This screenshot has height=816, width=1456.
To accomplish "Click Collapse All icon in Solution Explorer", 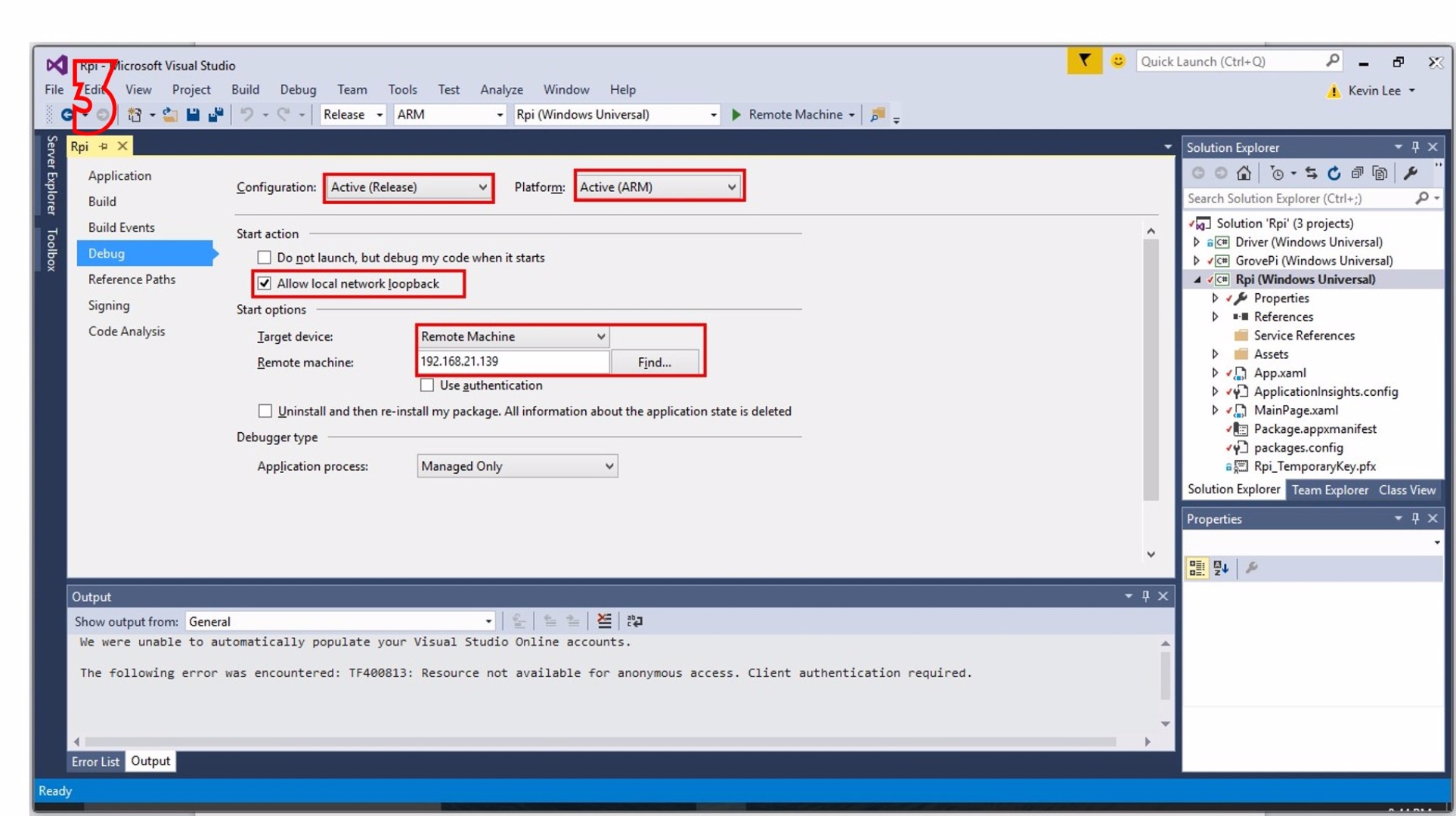I will [1357, 174].
